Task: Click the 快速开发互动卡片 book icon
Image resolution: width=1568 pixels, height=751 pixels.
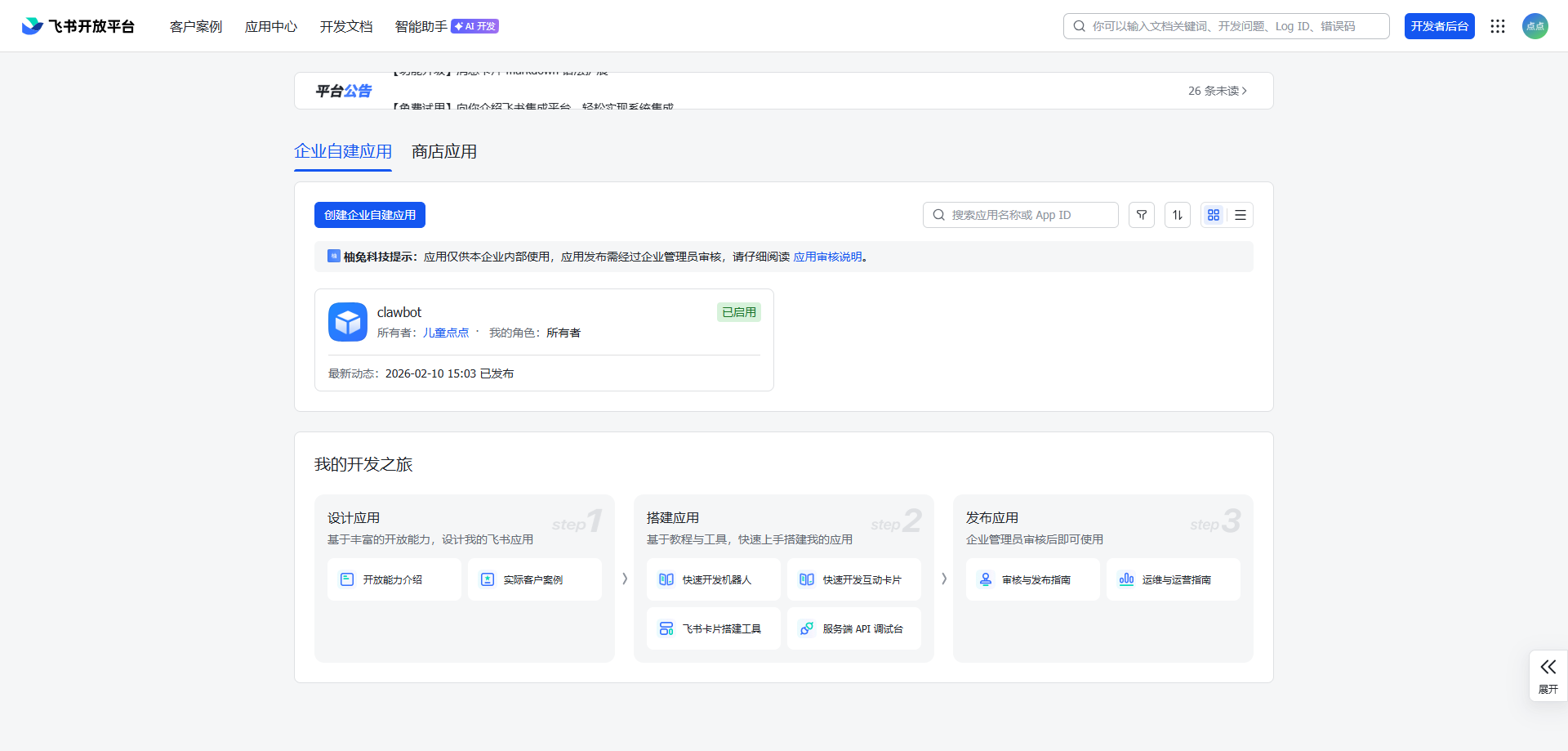Action: (x=807, y=579)
